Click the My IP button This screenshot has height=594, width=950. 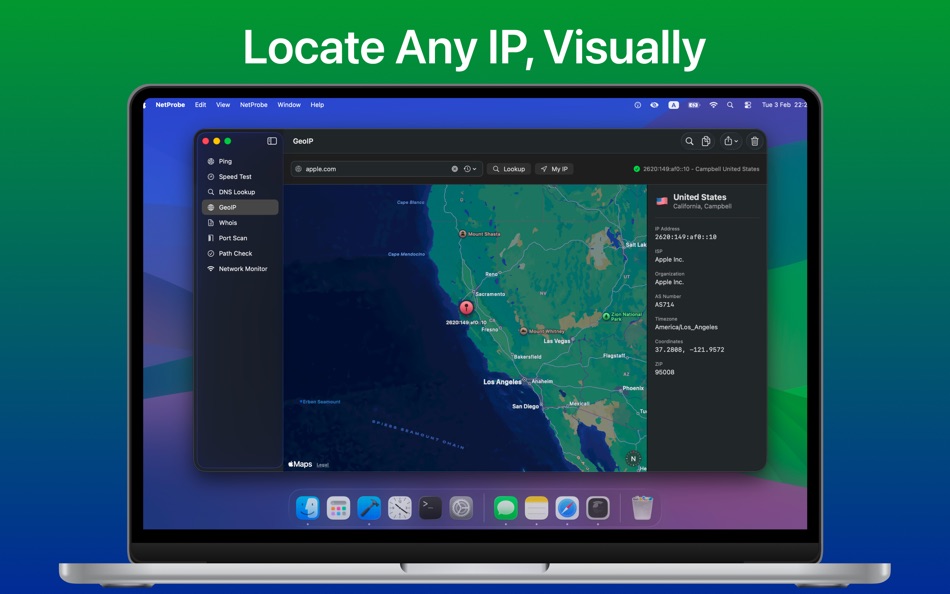coord(555,168)
